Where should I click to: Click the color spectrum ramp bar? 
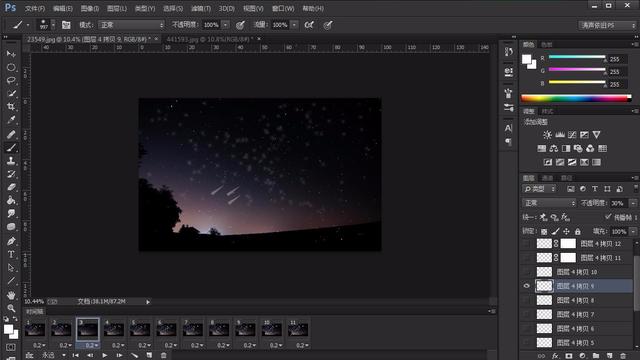(576, 98)
